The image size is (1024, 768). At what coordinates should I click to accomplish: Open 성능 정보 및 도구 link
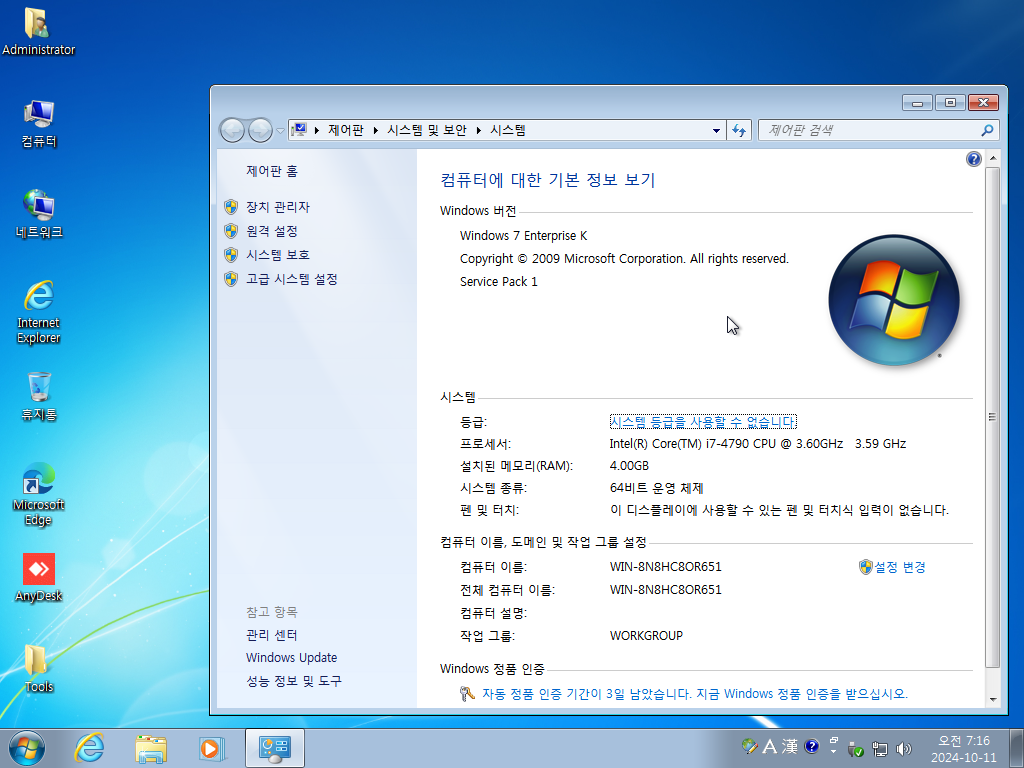point(294,681)
